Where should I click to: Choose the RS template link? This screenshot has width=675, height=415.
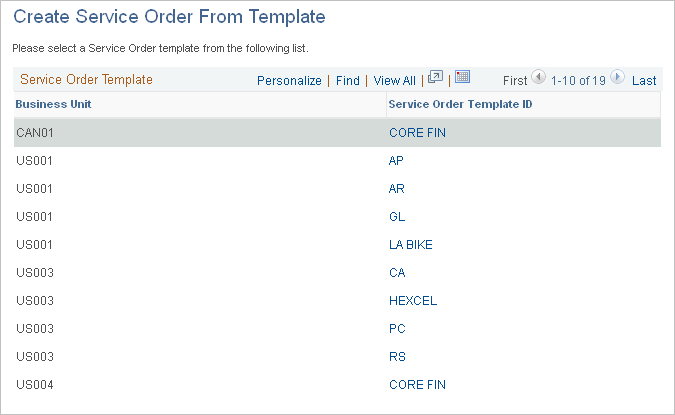tap(397, 356)
